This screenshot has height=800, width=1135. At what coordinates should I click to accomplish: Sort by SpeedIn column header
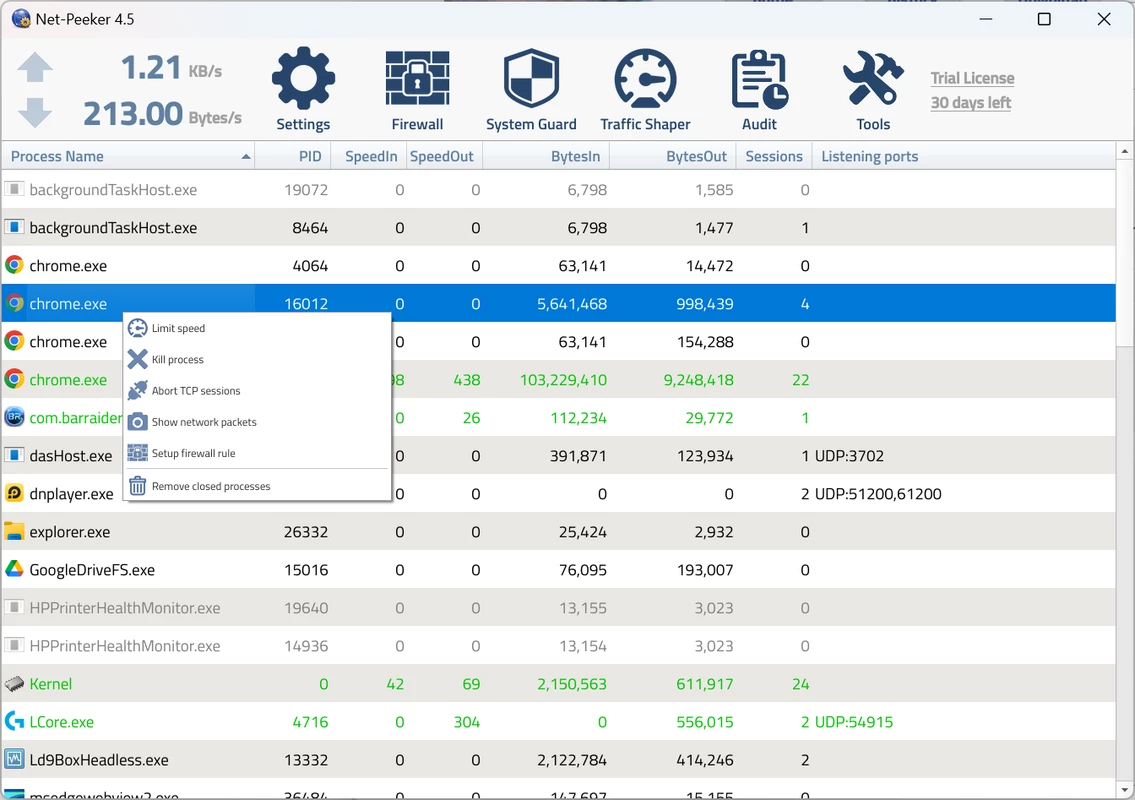click(369, 156)
